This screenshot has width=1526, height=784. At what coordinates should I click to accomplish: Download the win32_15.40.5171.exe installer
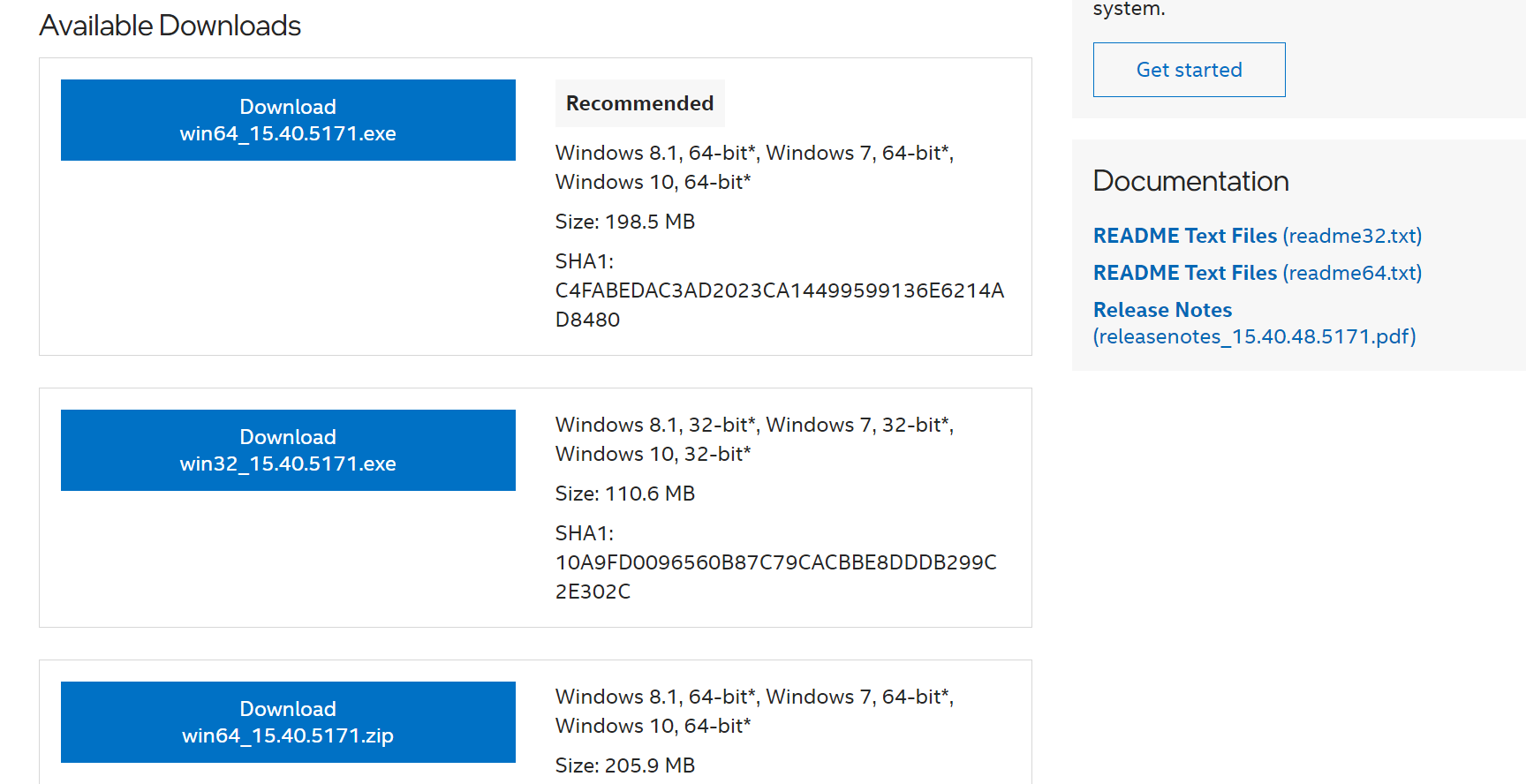[x=288, y=450]
